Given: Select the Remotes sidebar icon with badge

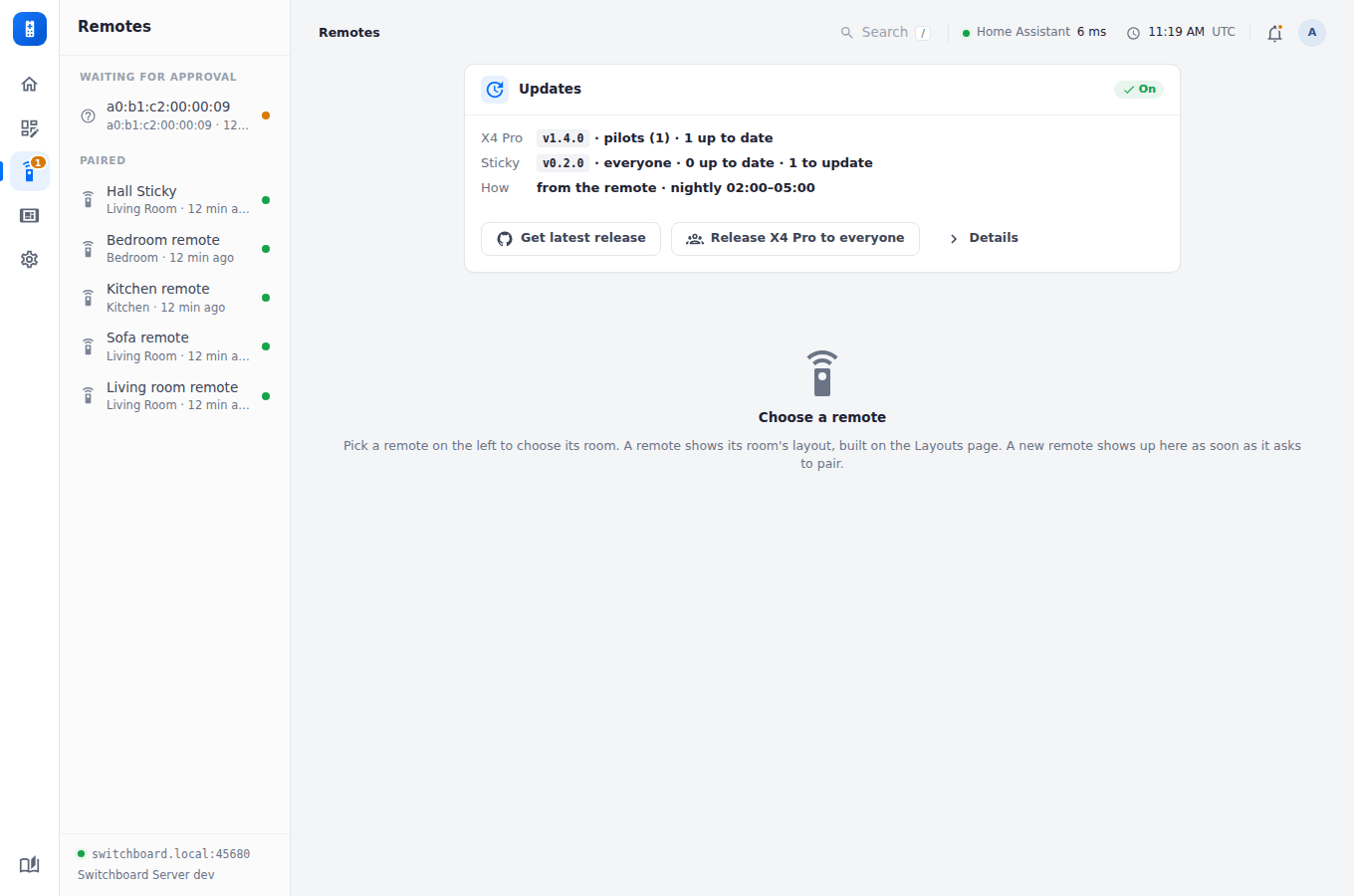Looking at the screenshot, I should tap(30, 172).
